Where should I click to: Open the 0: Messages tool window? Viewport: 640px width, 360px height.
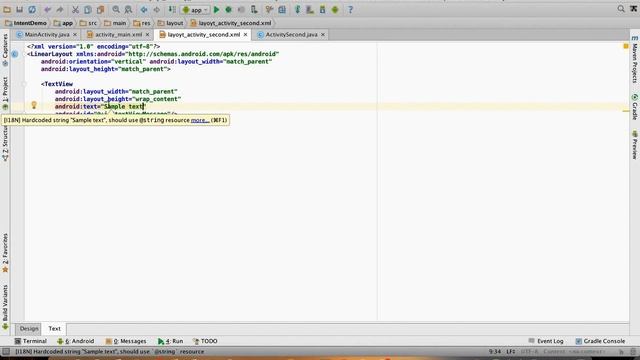(x=126, y=341)
